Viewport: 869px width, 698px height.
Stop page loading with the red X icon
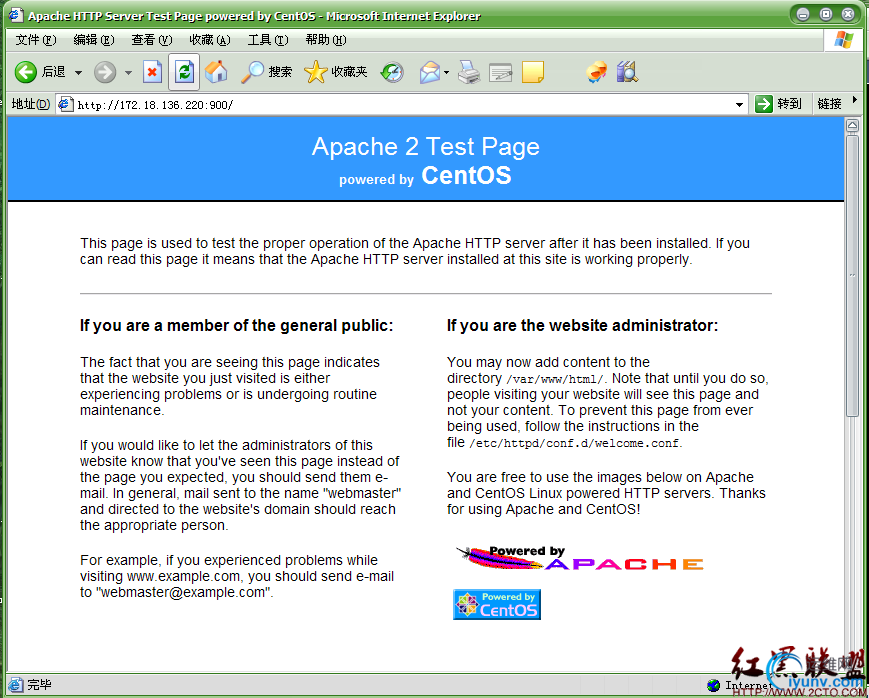click(x=152, y=72)
